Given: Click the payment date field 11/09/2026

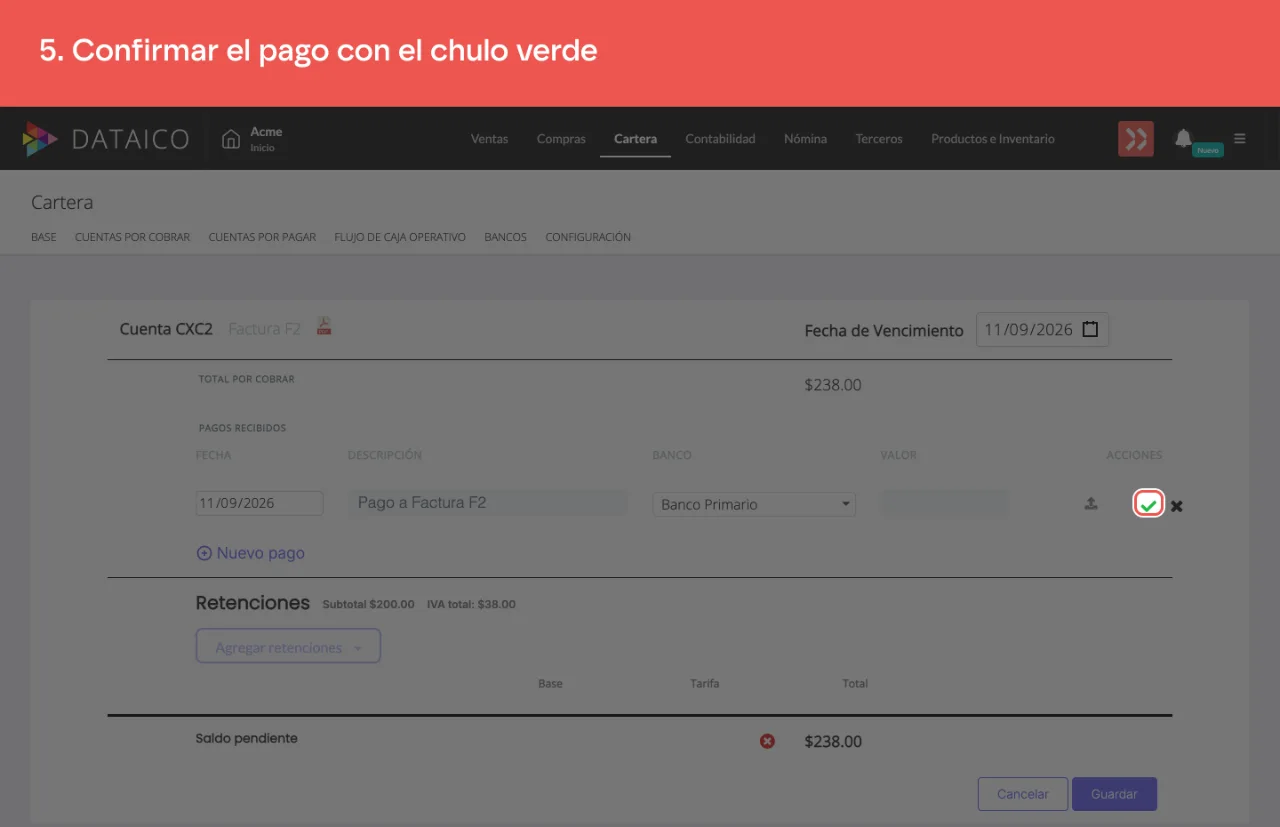Looking at the screenshot, I should pyautogui.click(x=259, y=503).
